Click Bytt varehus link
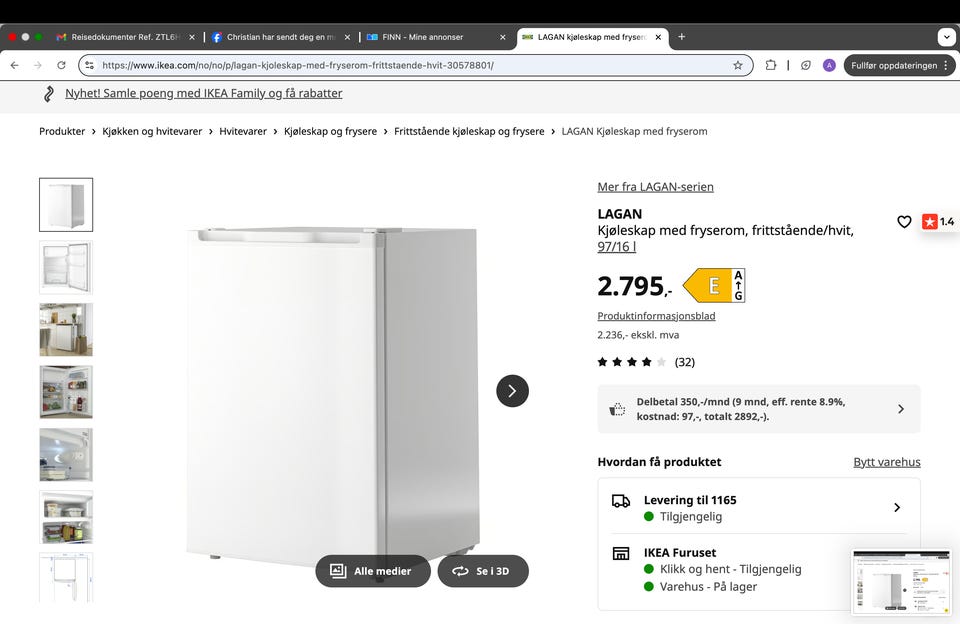 tap(887, 462)
